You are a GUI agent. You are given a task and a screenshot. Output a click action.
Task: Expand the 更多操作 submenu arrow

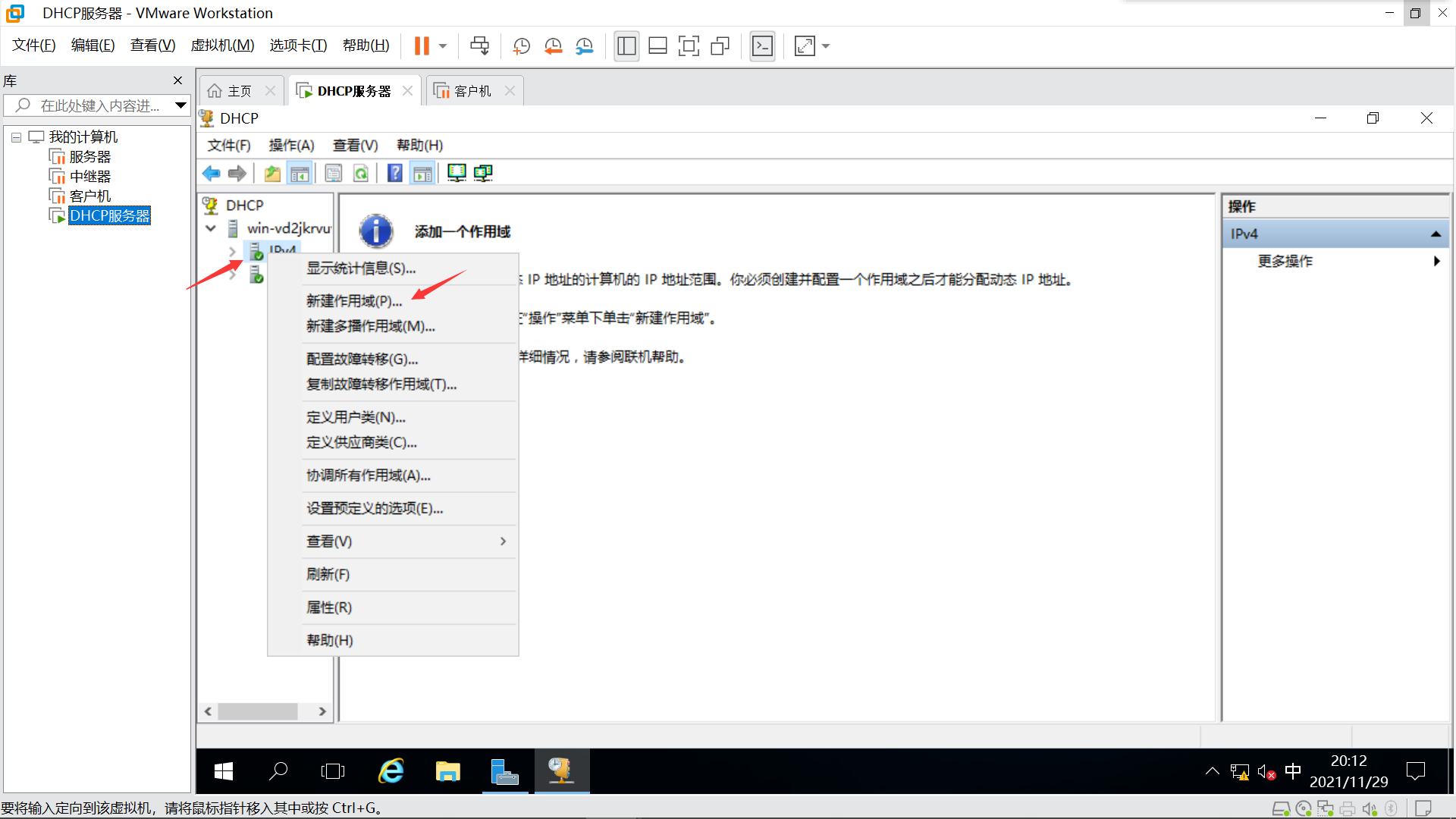(x=1436, y=261)
